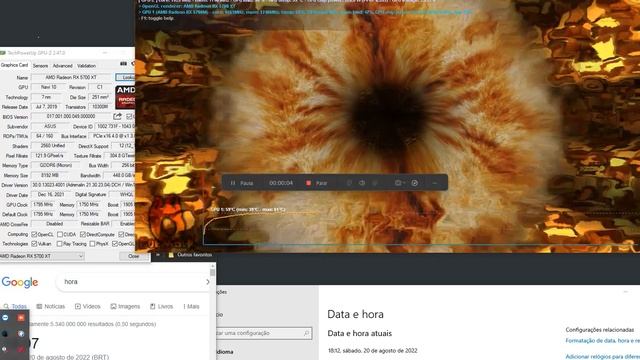Toggle the DirectCompute checkbox
This screenshot has height=360, width=640.
[83, 235]
